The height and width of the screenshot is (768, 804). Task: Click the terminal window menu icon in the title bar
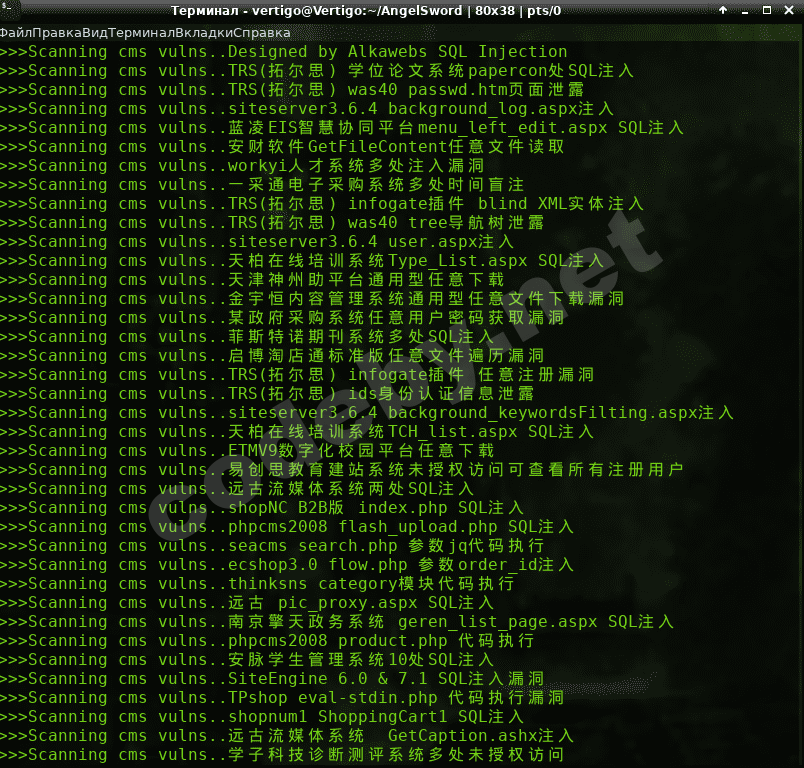[x=6, y=7]
